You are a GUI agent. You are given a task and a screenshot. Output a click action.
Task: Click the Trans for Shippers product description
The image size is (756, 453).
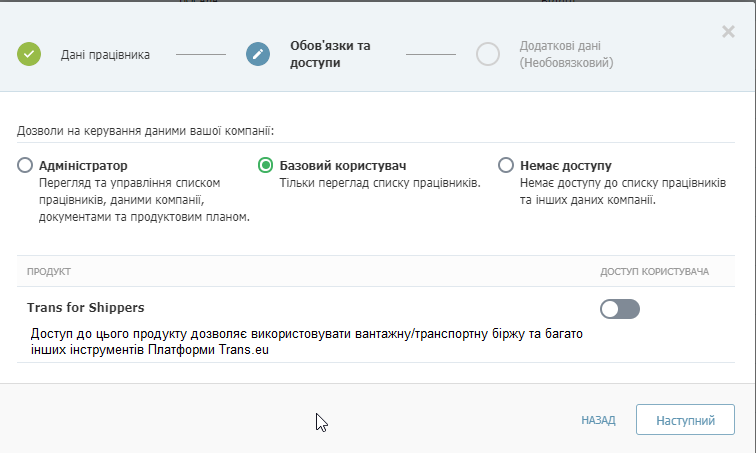tap(307, 342)
